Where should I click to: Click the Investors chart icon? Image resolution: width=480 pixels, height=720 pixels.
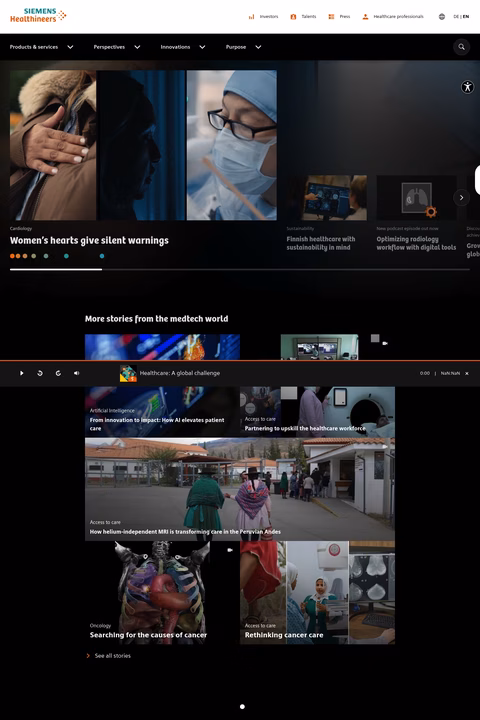point(251,17)
